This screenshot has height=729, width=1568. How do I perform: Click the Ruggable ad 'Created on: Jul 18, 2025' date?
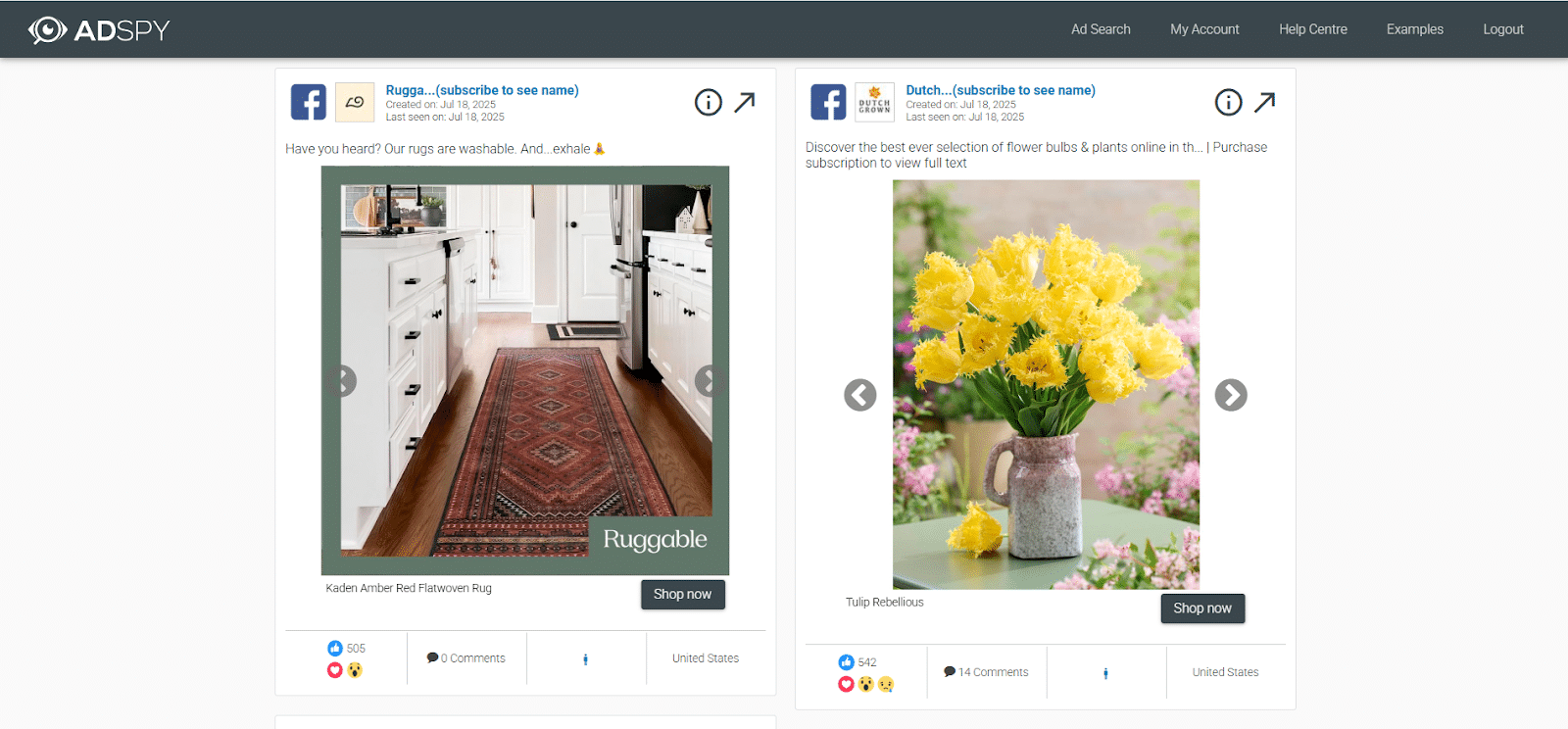[441, 104]
